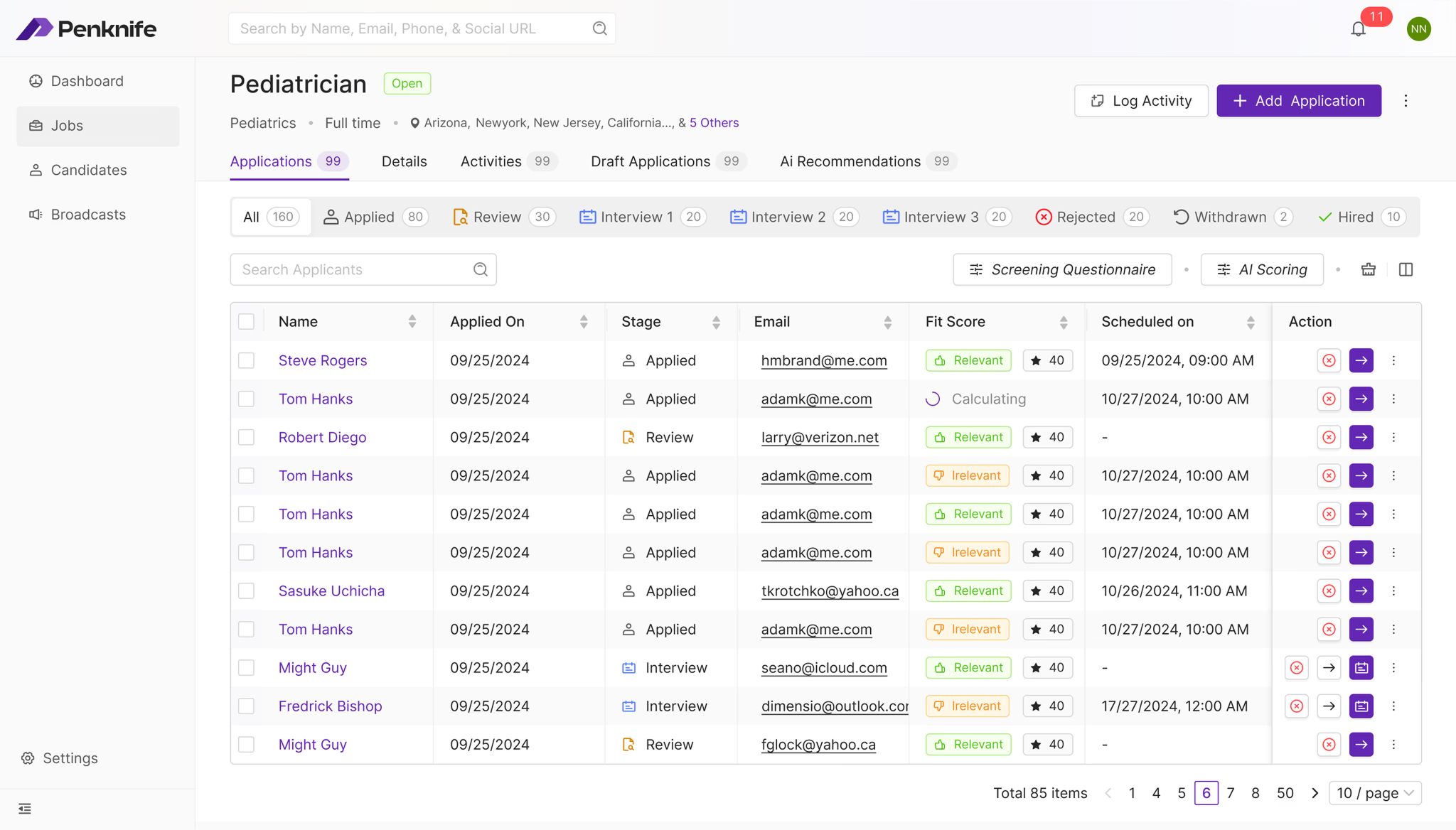Go to page 7 in pagination

pos(1231,793)
